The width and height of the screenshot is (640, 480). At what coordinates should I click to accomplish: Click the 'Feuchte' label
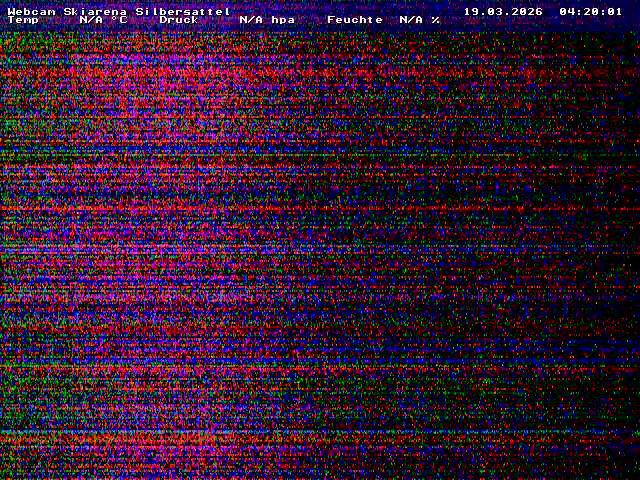pyautogui.click(x=355, y=20)
